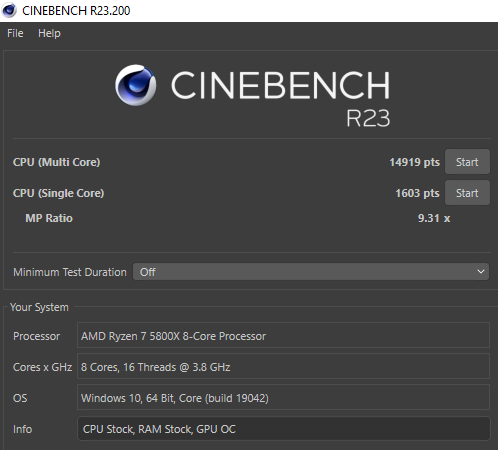Click the Processor field AMD Ryzen 7 5800X

pyautogui.click(x=283, y=335)
